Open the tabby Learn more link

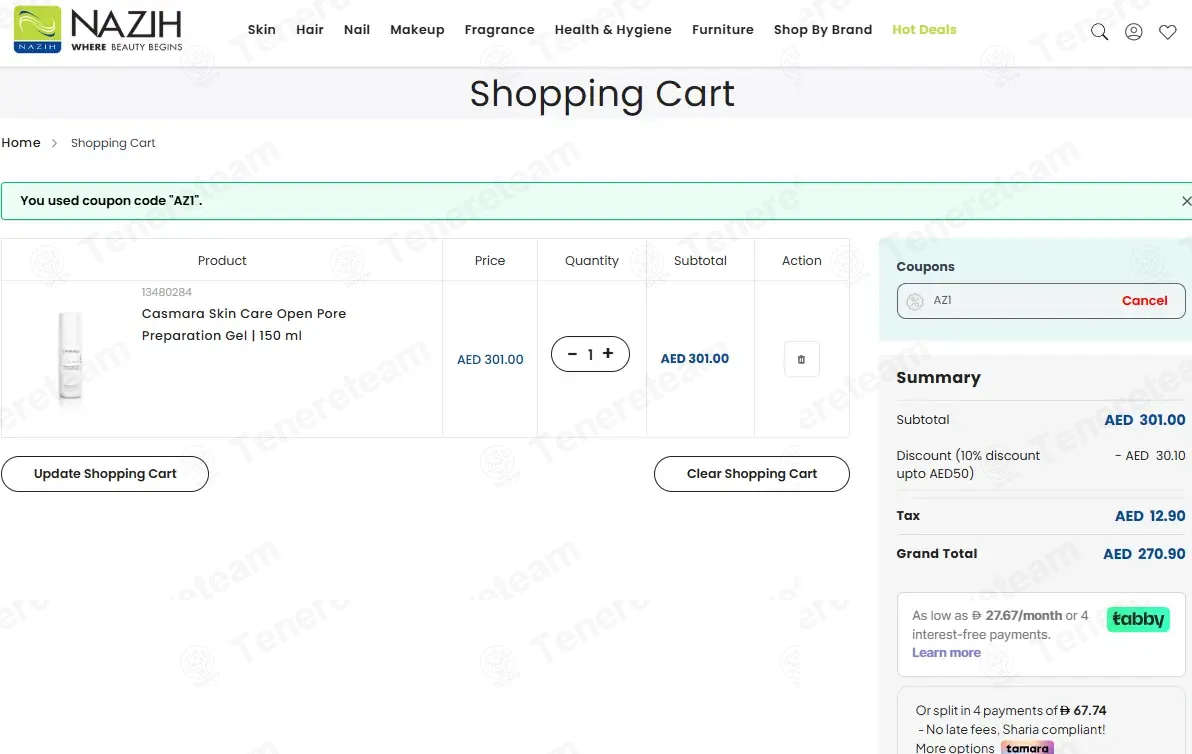(x=946, y=653)
